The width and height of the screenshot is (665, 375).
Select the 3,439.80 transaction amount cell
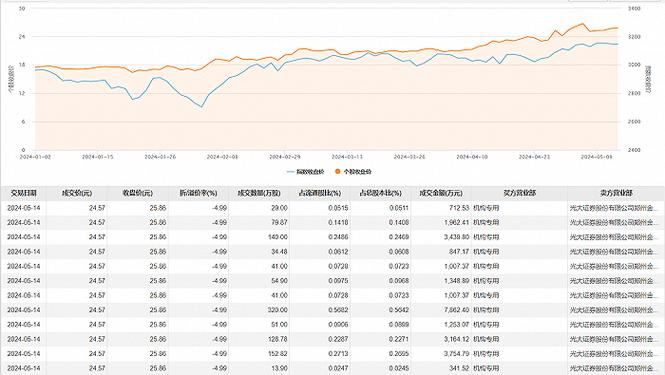pyautogui.click(x=457, y=237)
